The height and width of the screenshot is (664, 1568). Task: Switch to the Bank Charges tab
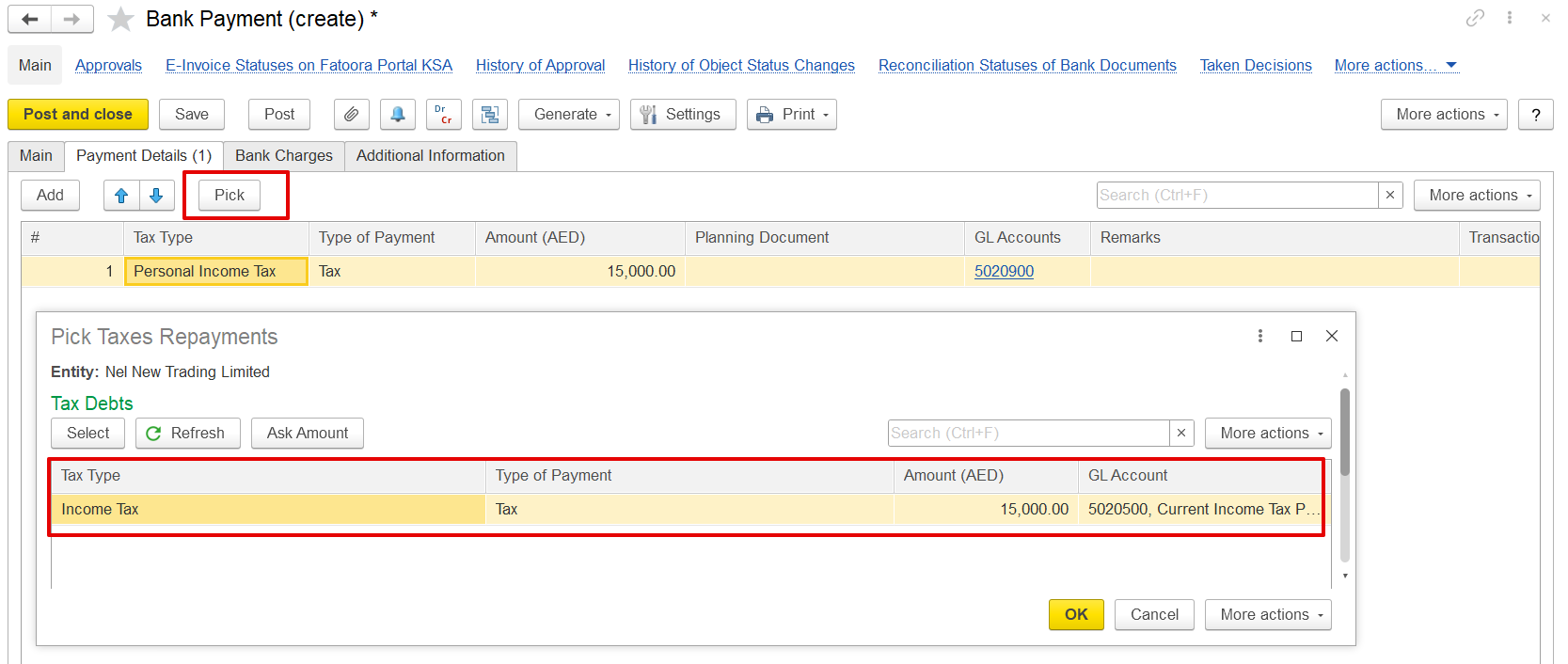[284, 156]
